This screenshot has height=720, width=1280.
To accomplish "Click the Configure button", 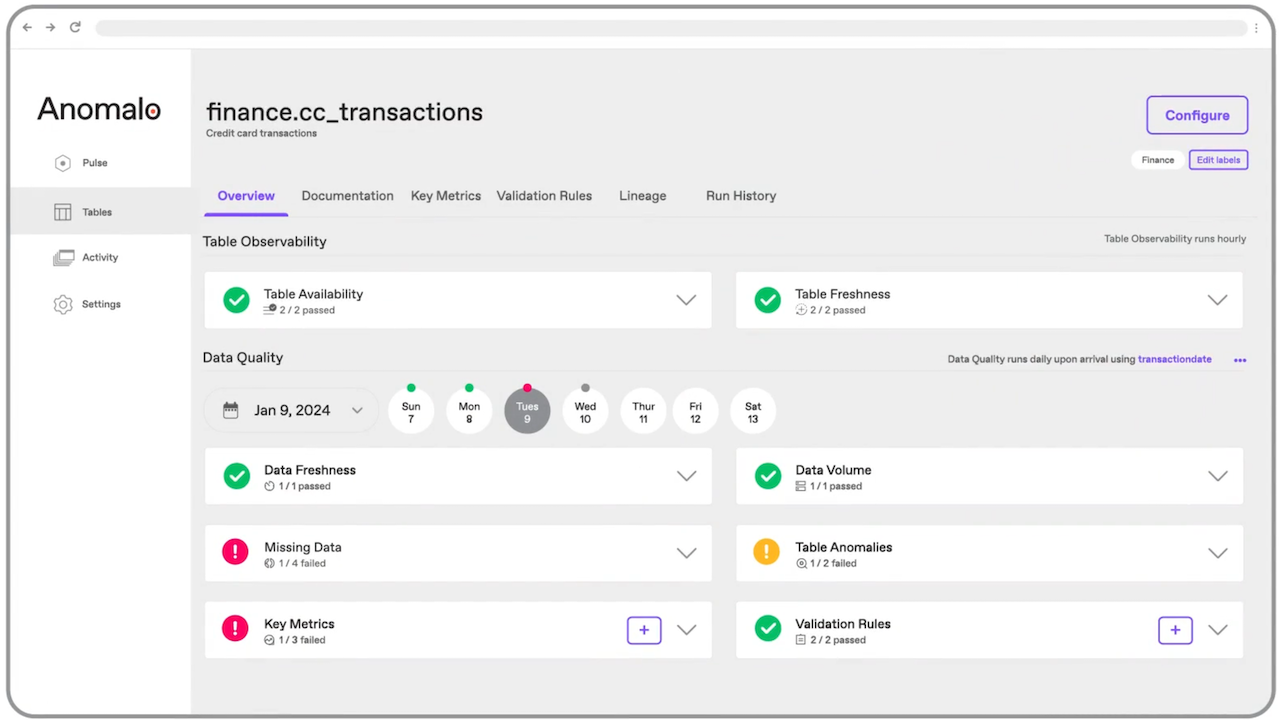I will tap(1196, 115).
